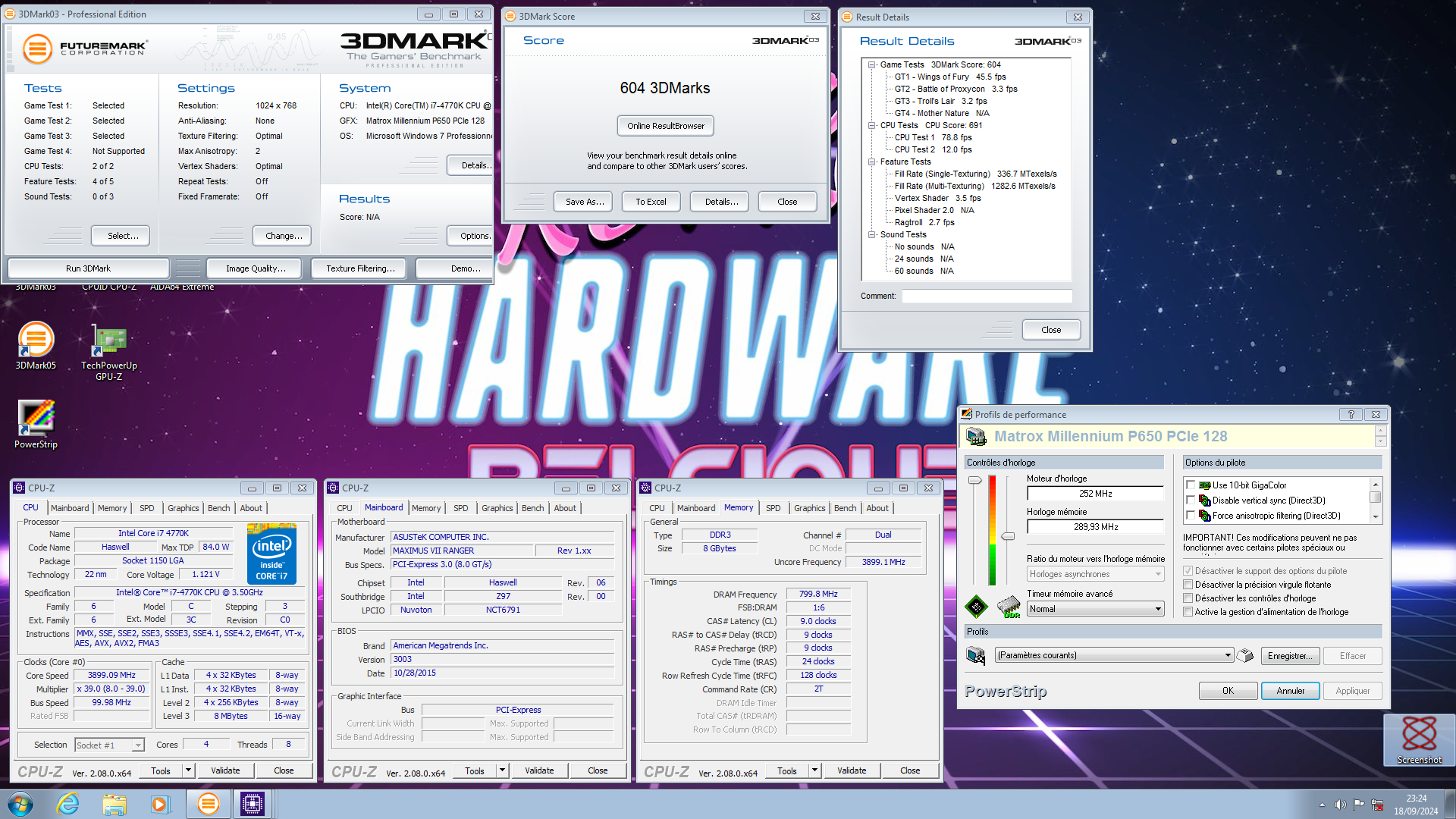Image resolution: width=1456 pixels, height=819 pixels.
Task: Click the Horloge mémoire 289,93 MHz field
Action: [x=1095, y=527]
